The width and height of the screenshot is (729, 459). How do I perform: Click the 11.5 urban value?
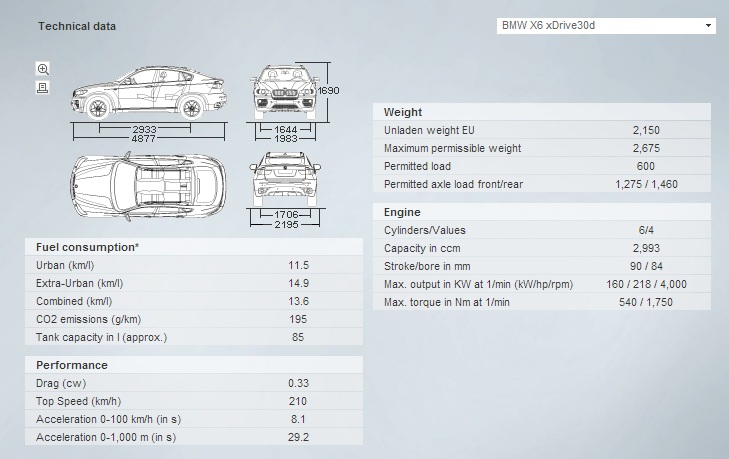point(298,265)
